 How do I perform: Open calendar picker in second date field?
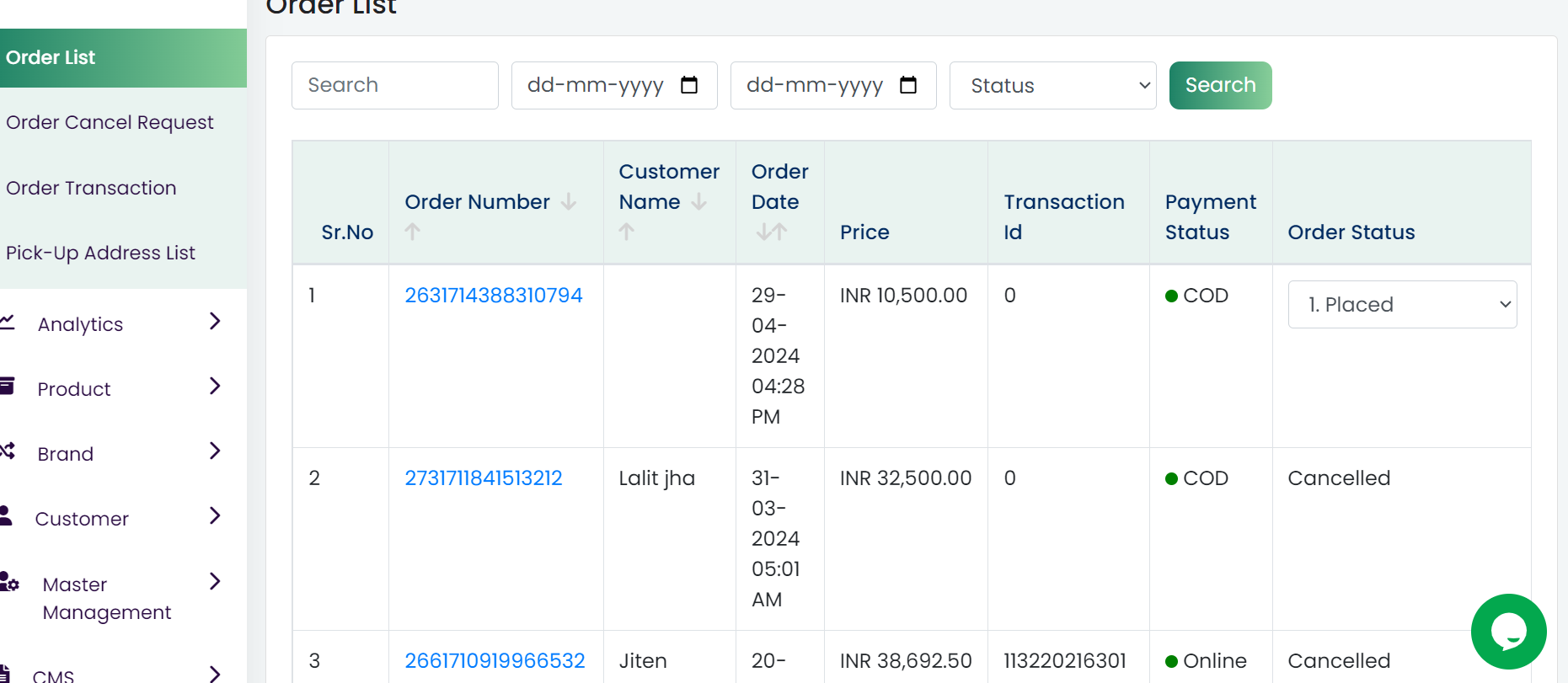pos(908,85)
